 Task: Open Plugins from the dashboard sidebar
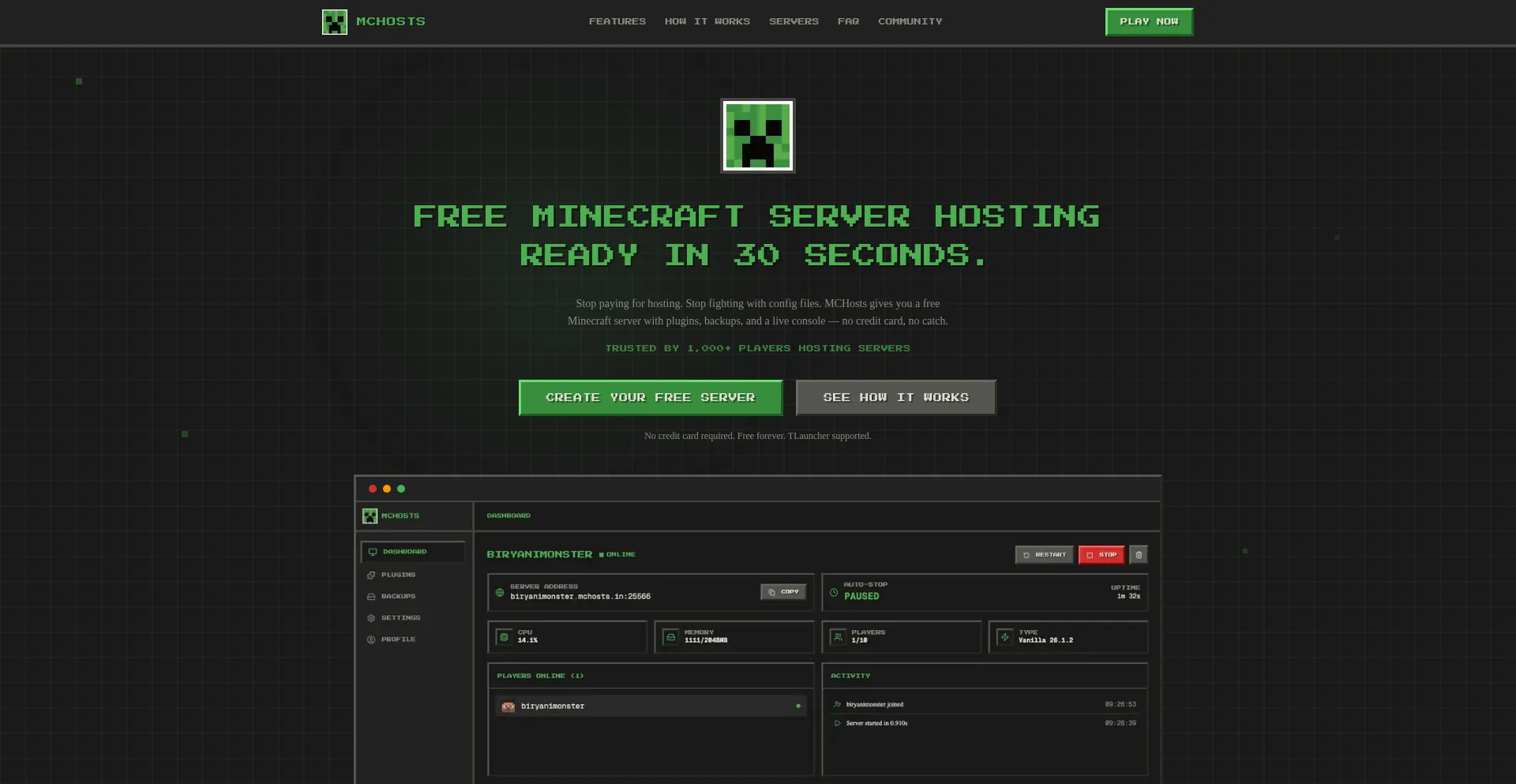pos(398,575)
